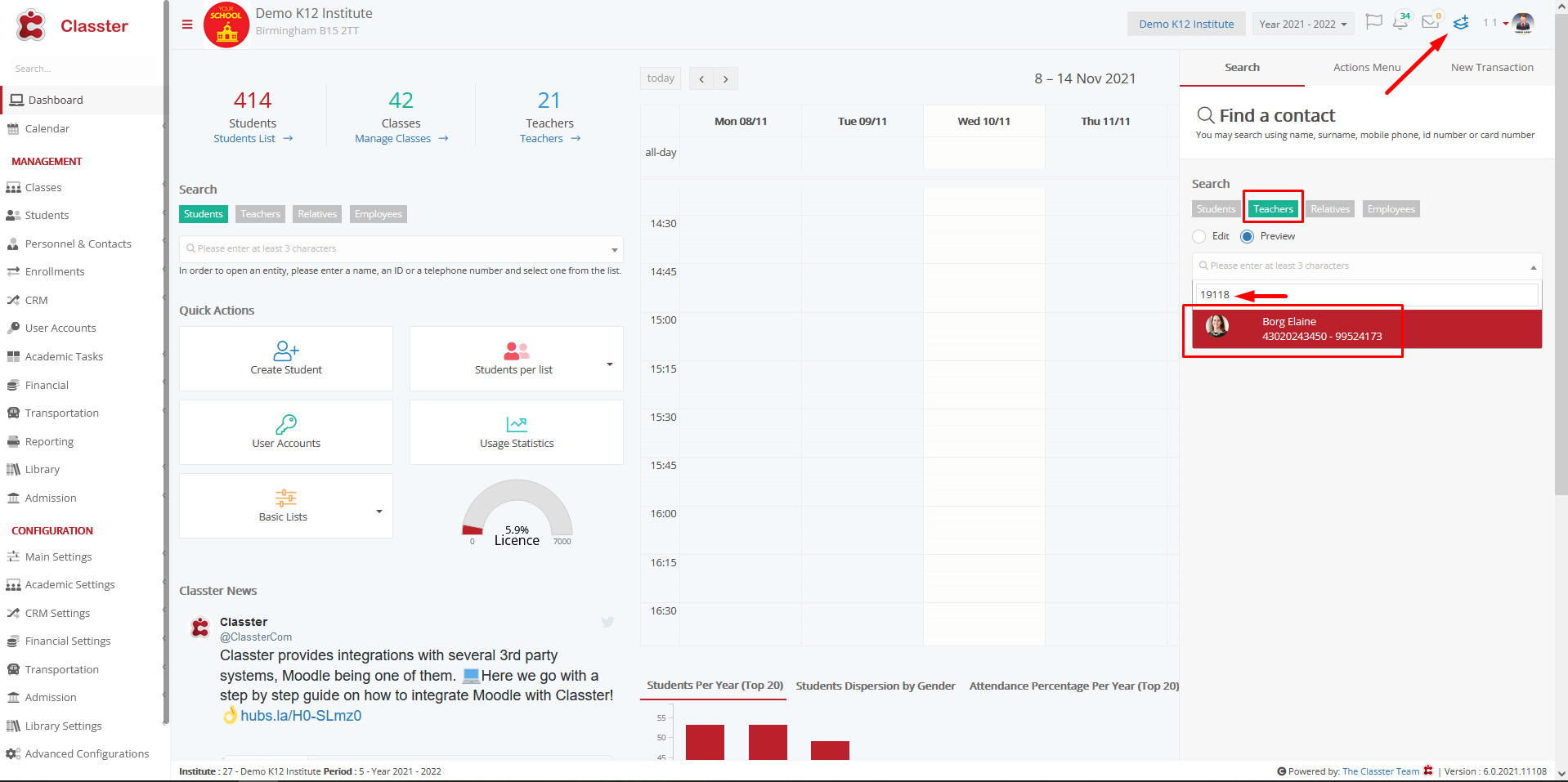Open dashboard search entity dropdown
This screenshot has width=1568, height=782.
[401, 248]
